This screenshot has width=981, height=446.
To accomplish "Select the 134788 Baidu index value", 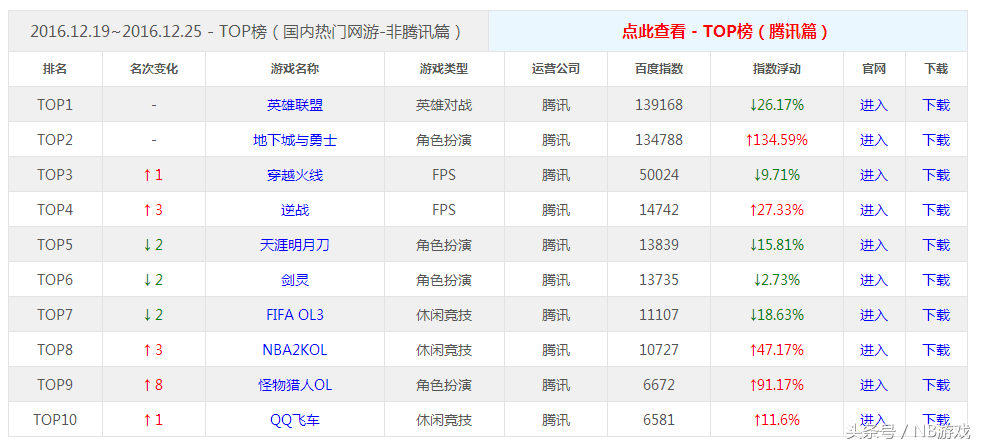I will [x=659, y=140].
